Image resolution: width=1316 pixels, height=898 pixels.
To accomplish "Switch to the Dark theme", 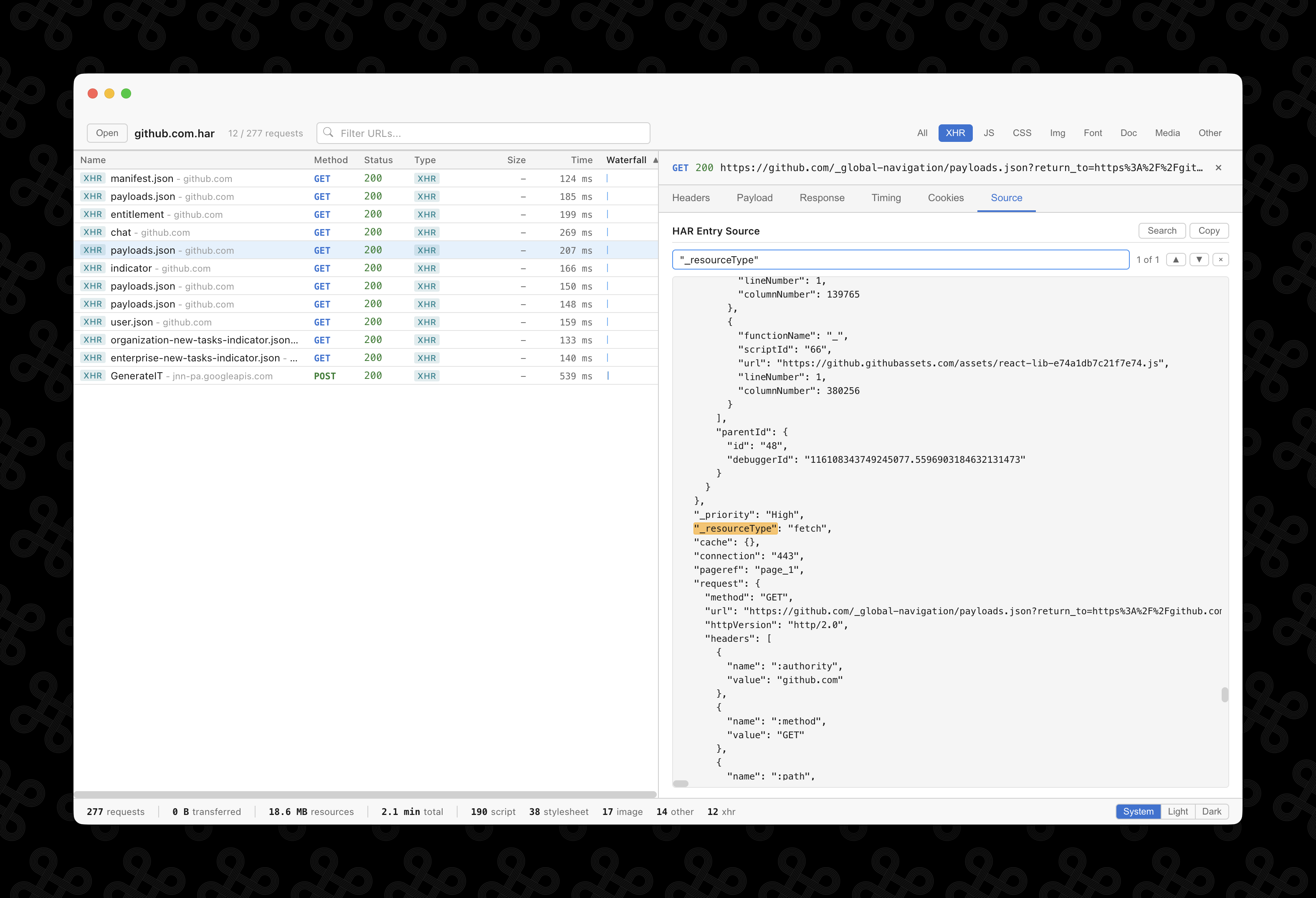I will [1212, 811].
